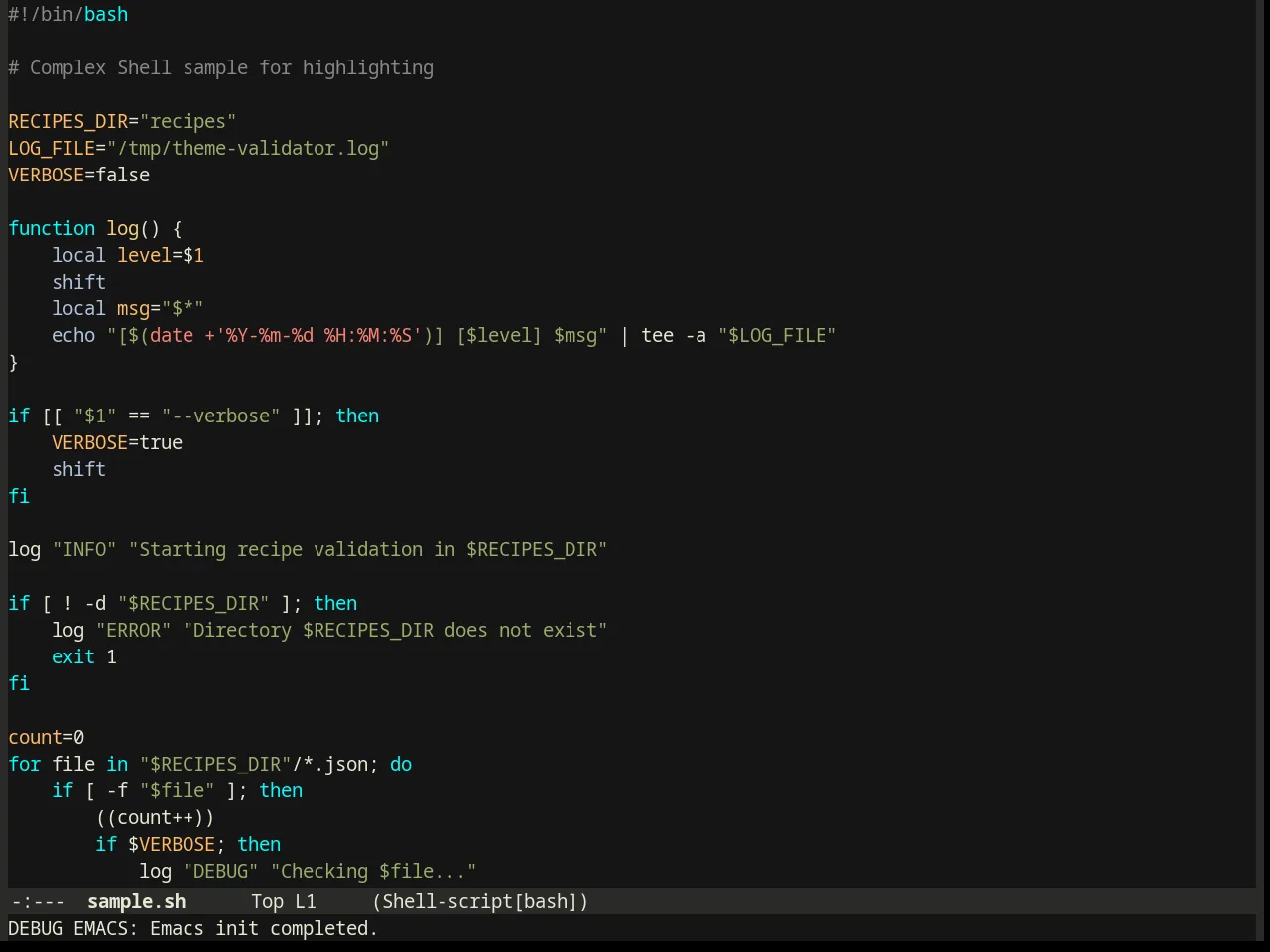
Task: Click 'tee -a' in the echo line
Action: pyautogui.click(x=674, y=335)
